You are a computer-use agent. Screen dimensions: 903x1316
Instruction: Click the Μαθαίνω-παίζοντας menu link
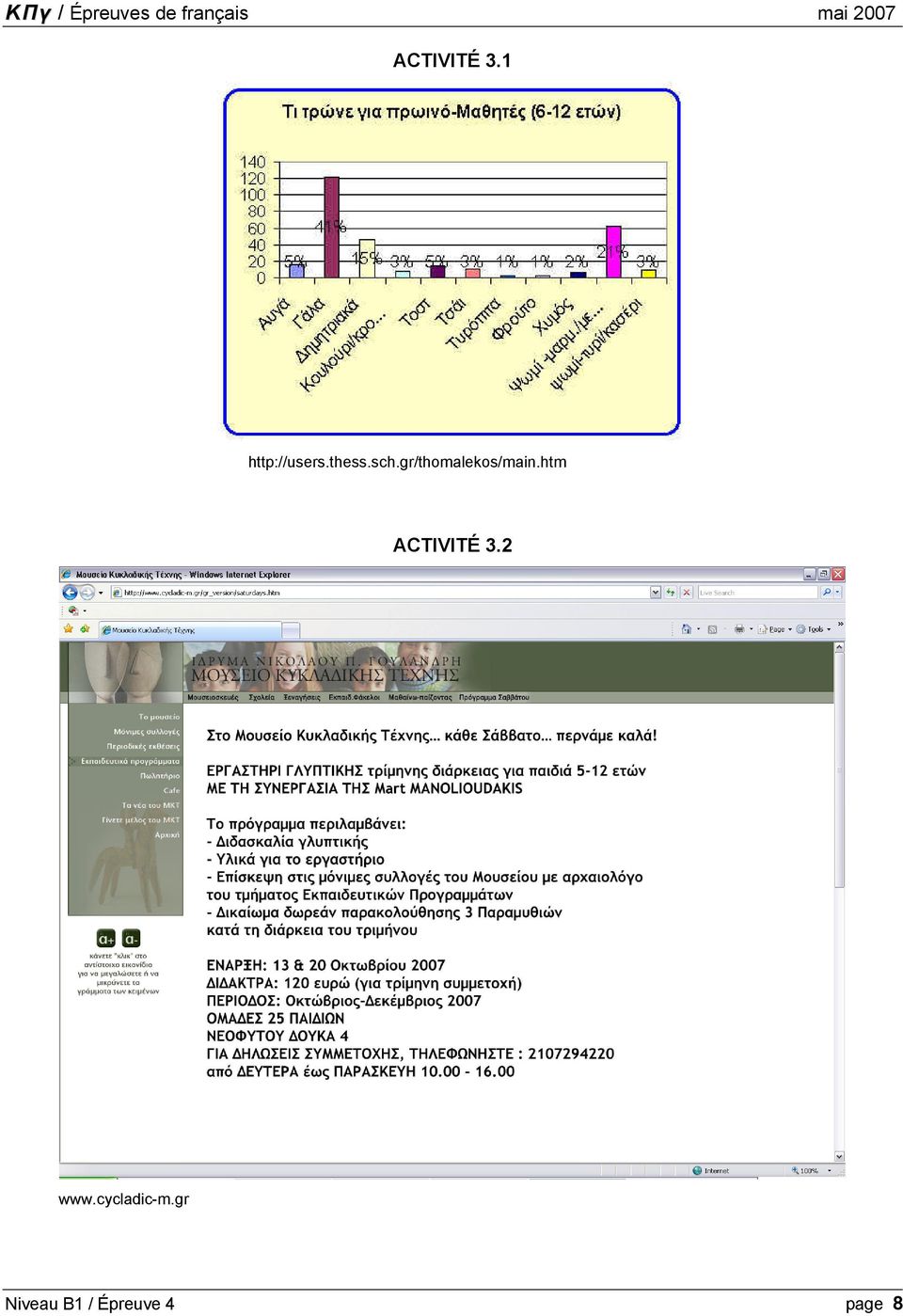tap(420, 697)
